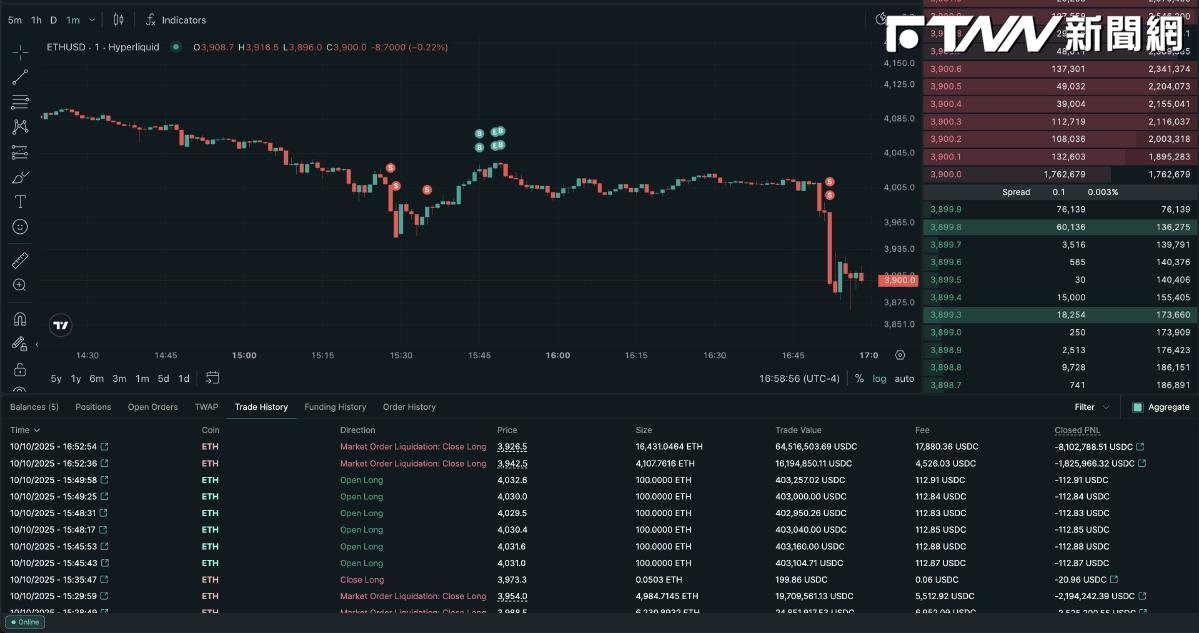The height and width of the screenshot is (633, 1199).
Task: Switch to the Positions tab
Action: tap(93, 407)
